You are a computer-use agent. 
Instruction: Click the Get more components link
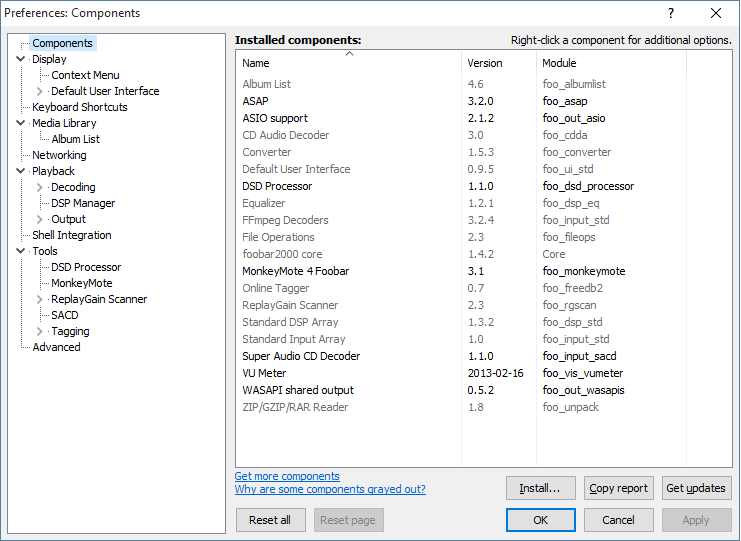click(x=287, y=476)
